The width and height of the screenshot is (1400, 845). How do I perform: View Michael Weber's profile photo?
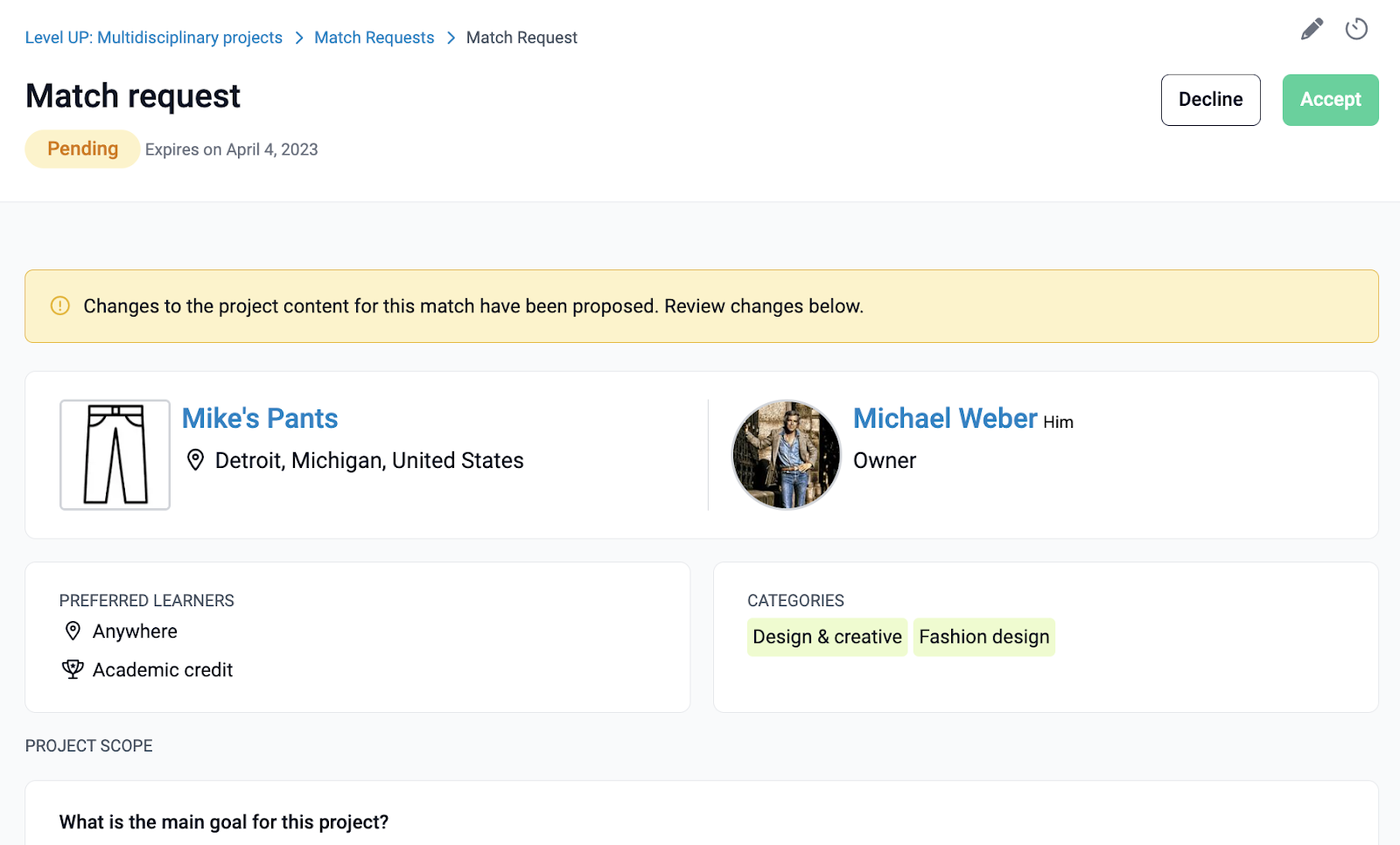click(786, 455)
